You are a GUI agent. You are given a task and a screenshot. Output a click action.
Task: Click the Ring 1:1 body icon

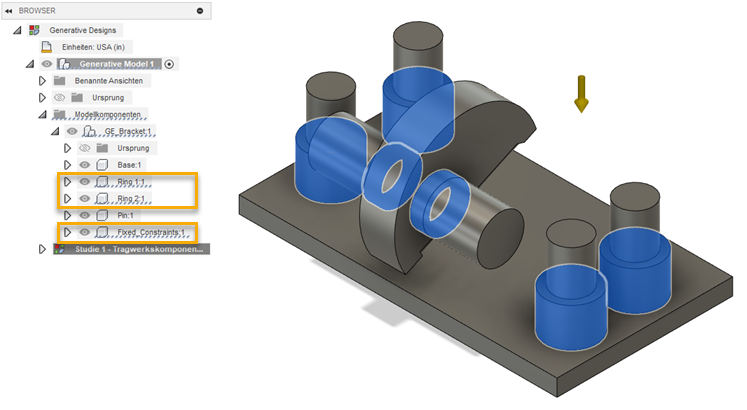pyautogui.click(x=102, y=182)
